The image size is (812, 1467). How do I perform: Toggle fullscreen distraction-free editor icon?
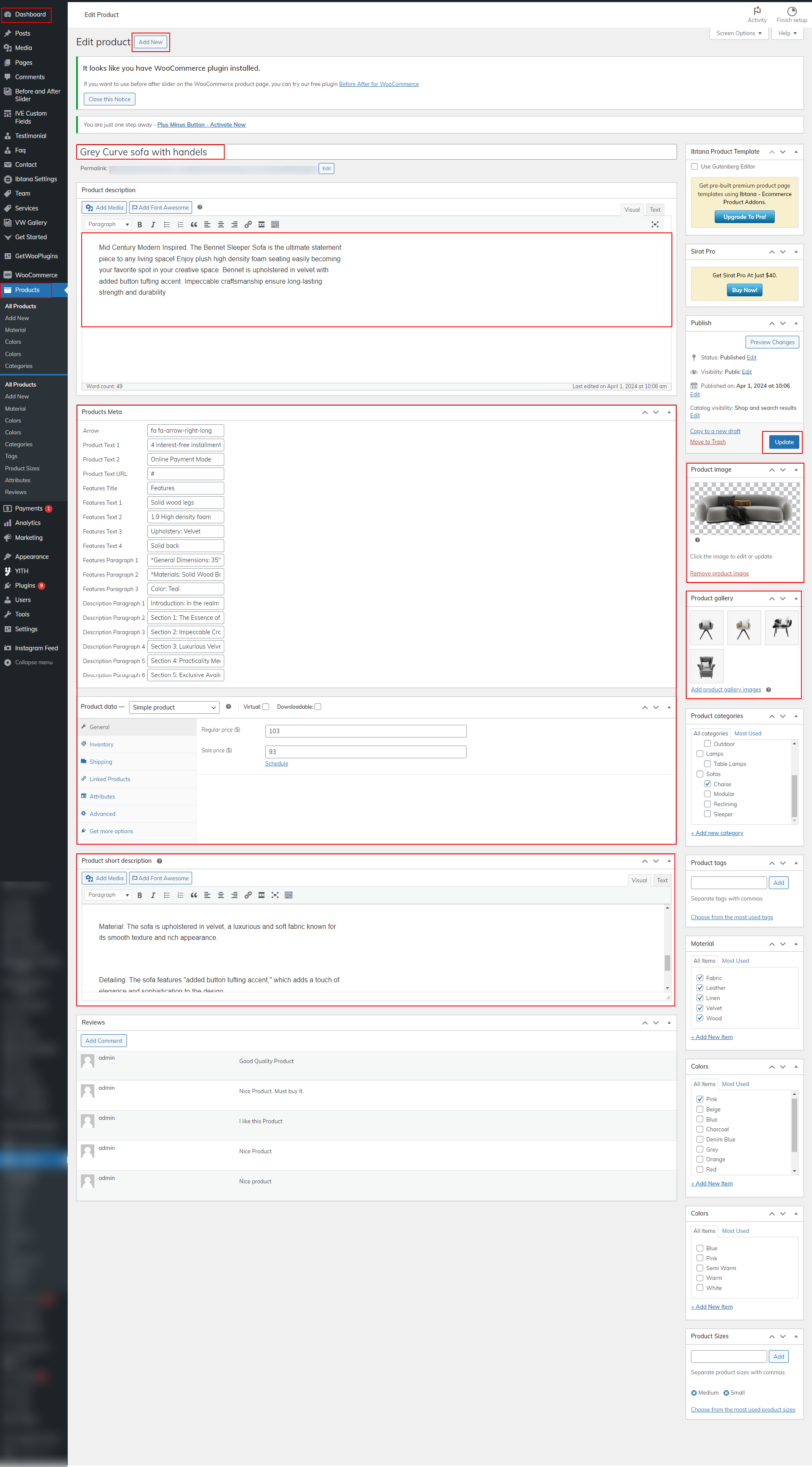[x=654, y=224]
